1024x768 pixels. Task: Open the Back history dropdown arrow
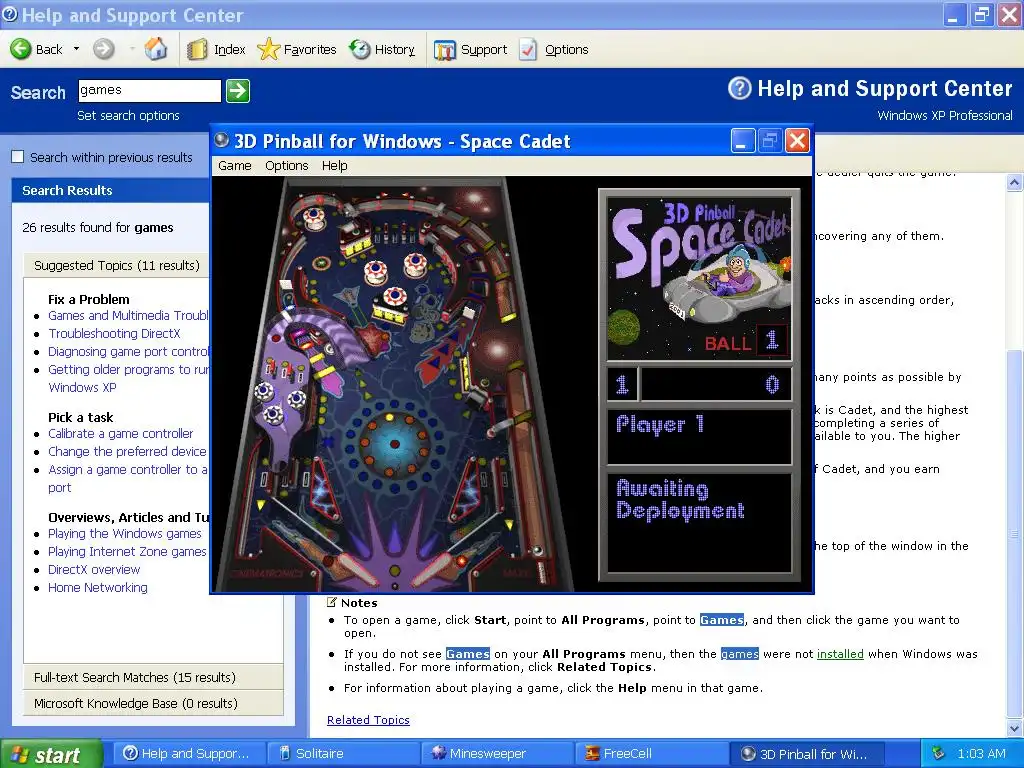pos(76,49)
